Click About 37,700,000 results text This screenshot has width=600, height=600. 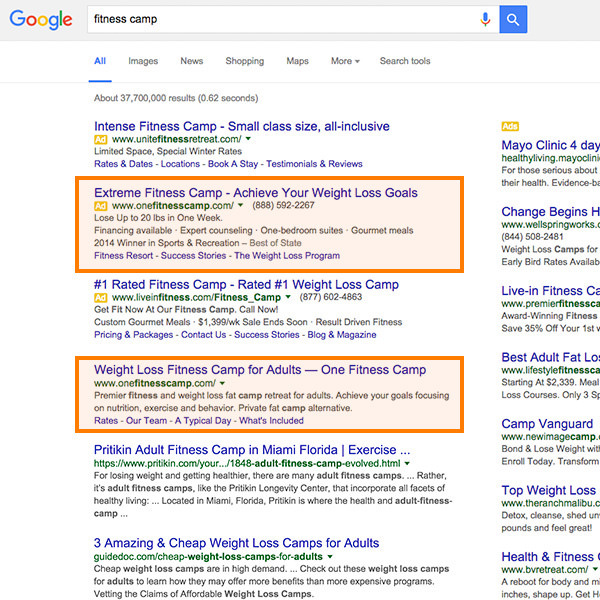tap(176, 98)
